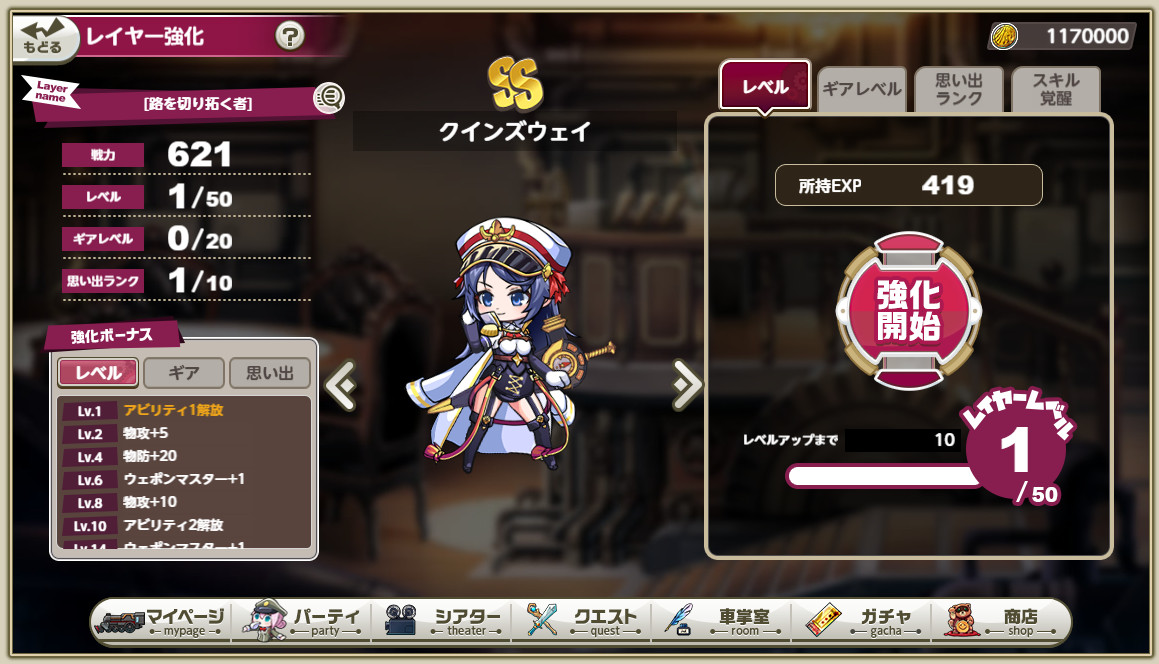Image resolution: width=1159 pixels, height=664 pixels.
Task: Open 車掌室 room feather pen icon
Action: pyautogui.click(x=679, y=620)
